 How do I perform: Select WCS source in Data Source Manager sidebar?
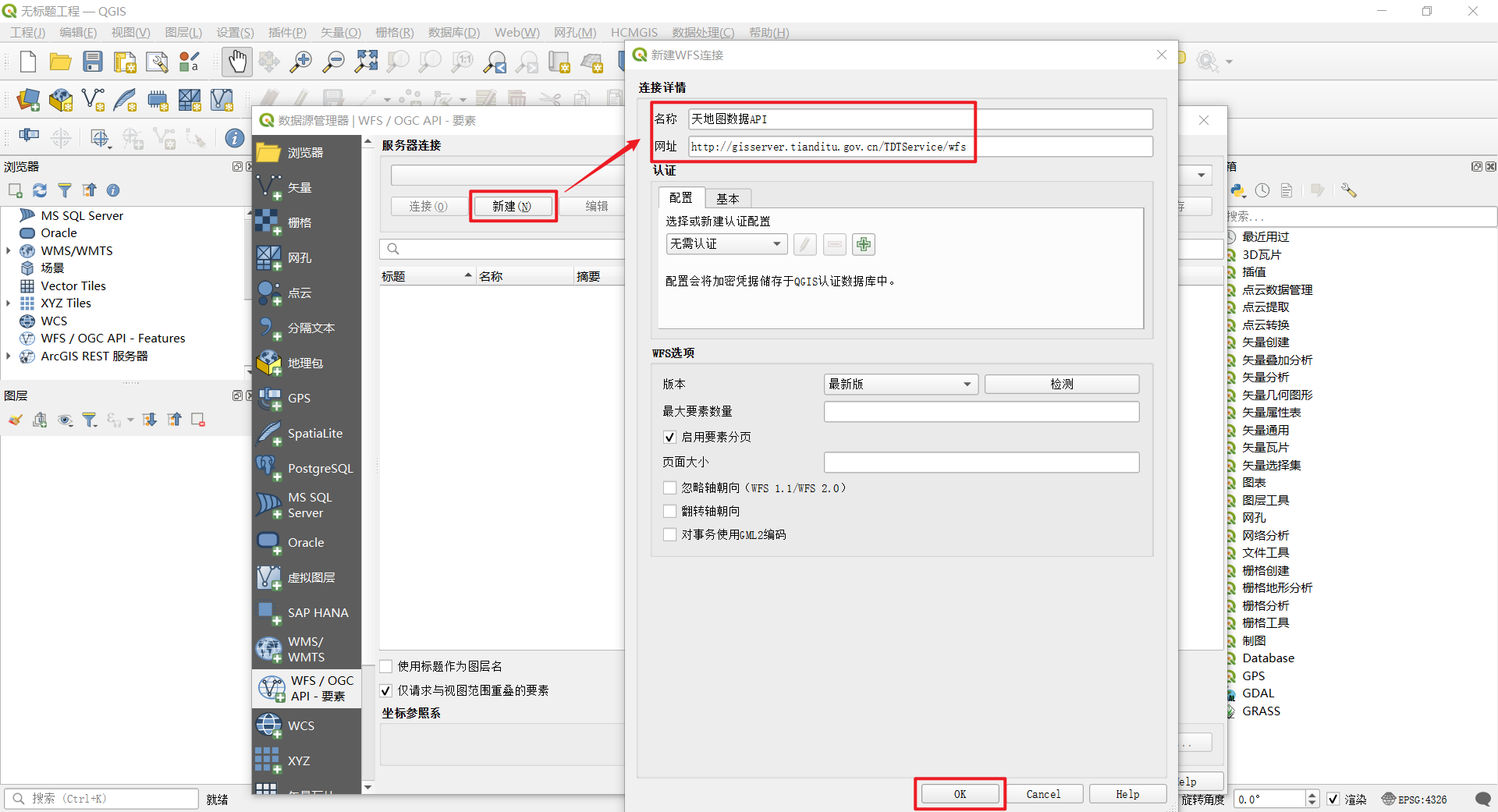pyautogui.click(x=307, y=726)
